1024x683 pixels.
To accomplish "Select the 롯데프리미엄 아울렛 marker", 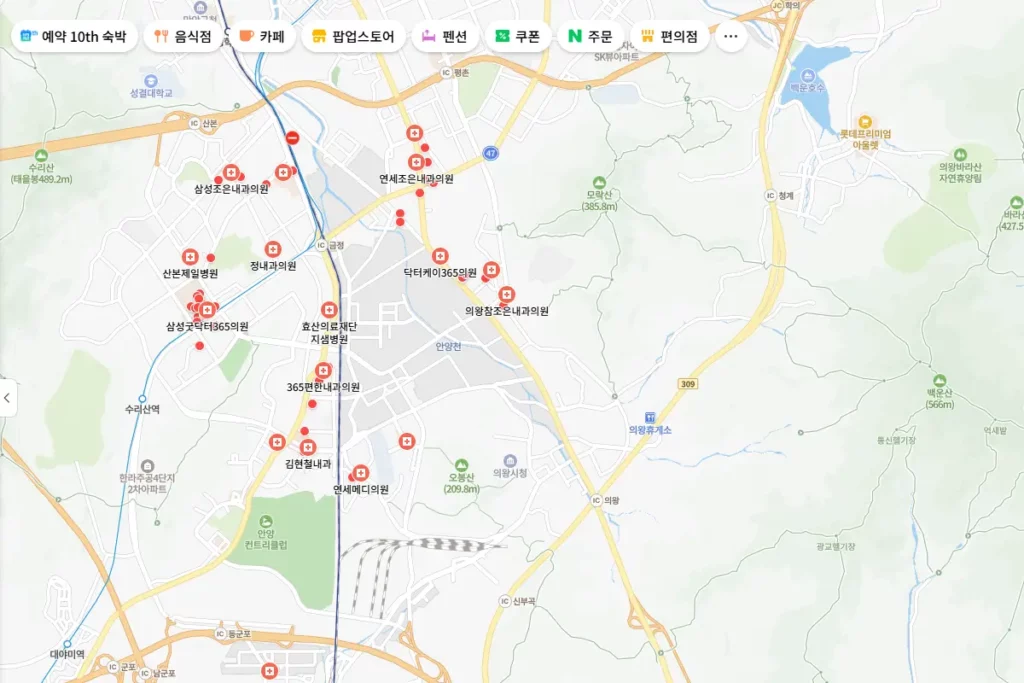I will (x=866, y=120).
